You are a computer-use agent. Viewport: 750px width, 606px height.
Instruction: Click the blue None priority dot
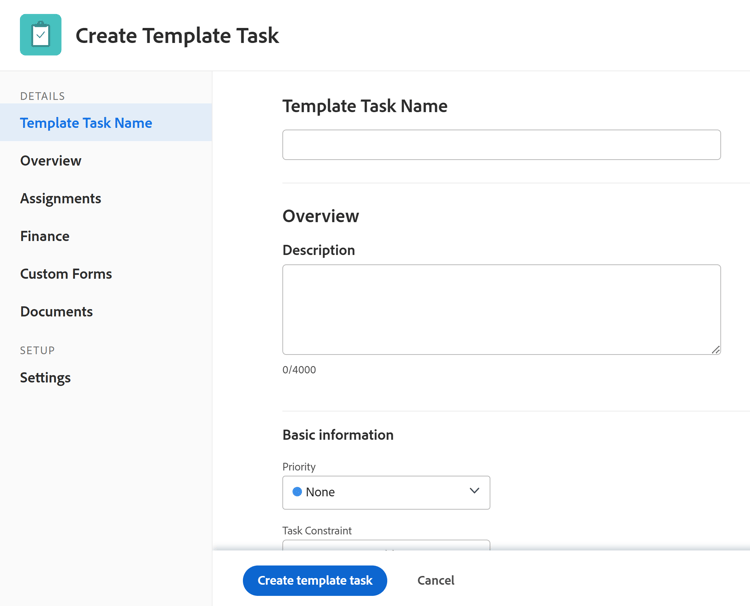[297, 492]
